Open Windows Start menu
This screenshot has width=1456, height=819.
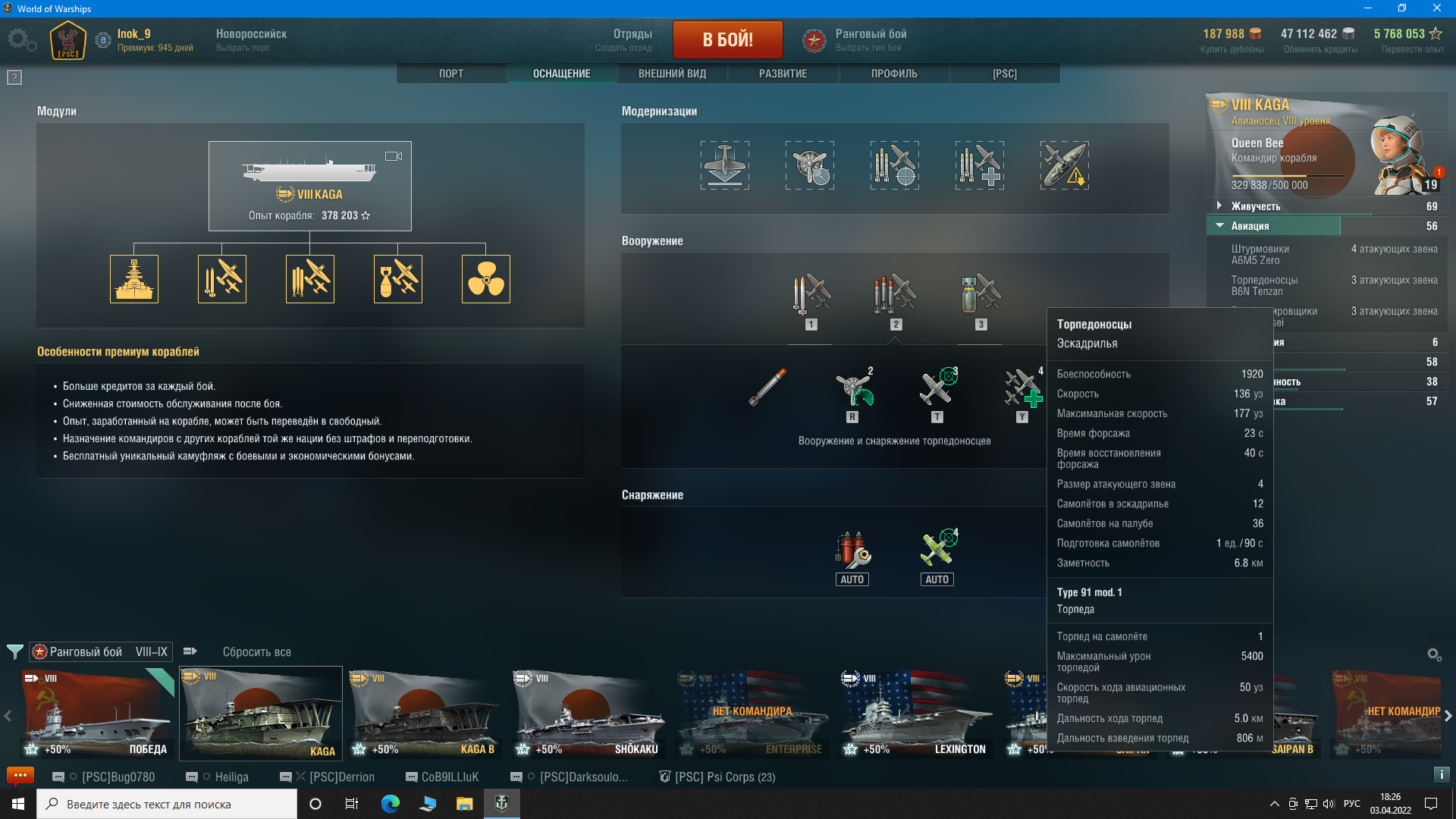[x=18, y=804]
